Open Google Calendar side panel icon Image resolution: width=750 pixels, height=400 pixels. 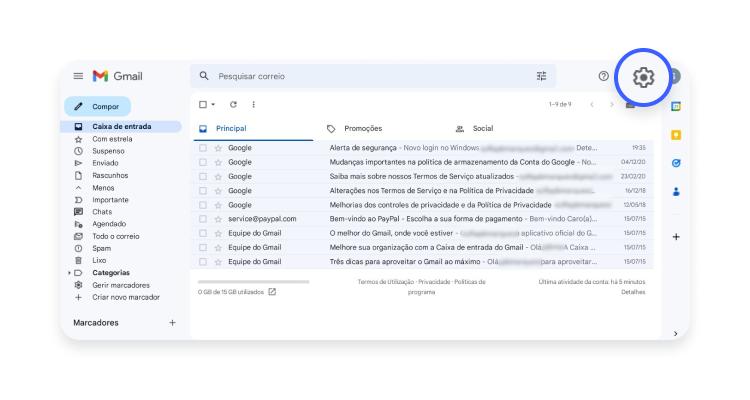(676, 106)
